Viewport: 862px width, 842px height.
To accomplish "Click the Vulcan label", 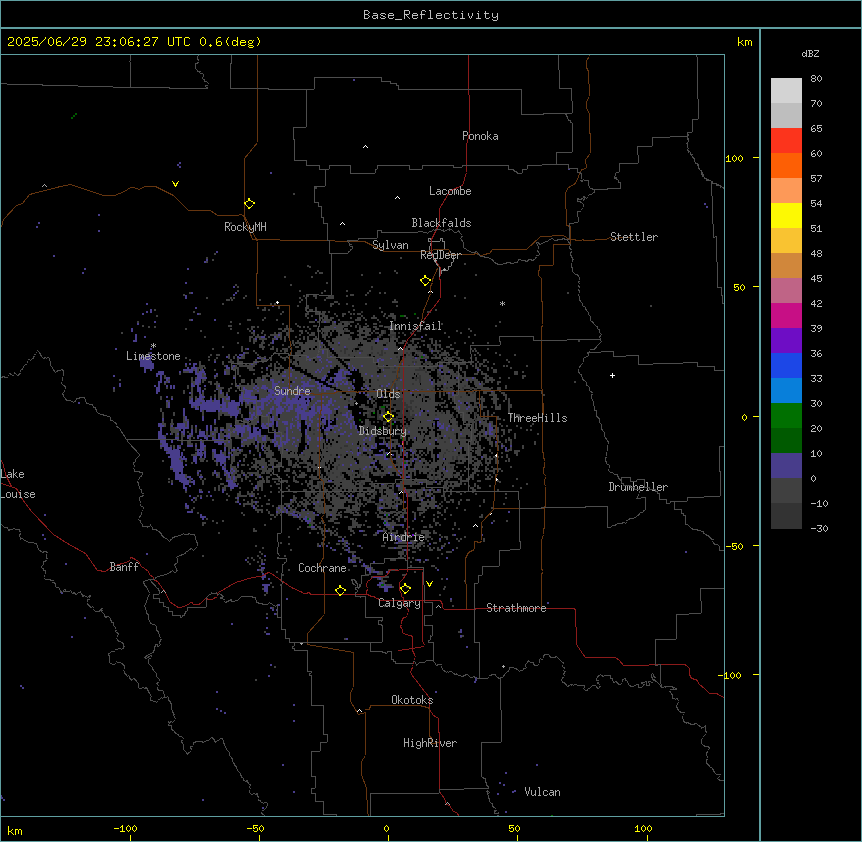I will click(543, 792).
